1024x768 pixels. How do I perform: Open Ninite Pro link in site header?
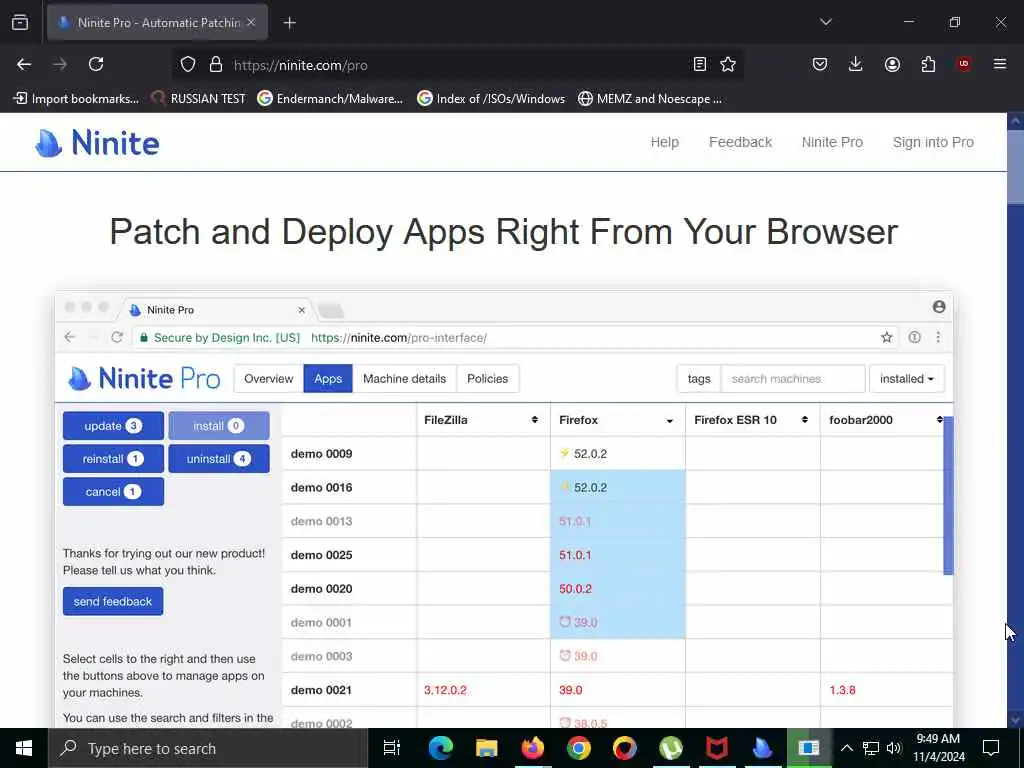(832, 142)
